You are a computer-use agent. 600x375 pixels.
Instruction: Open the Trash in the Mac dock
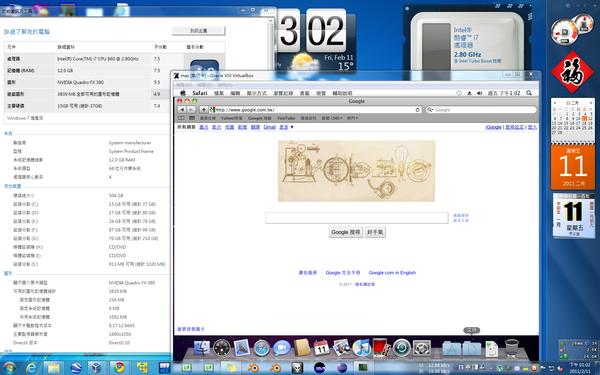point(512,348)
